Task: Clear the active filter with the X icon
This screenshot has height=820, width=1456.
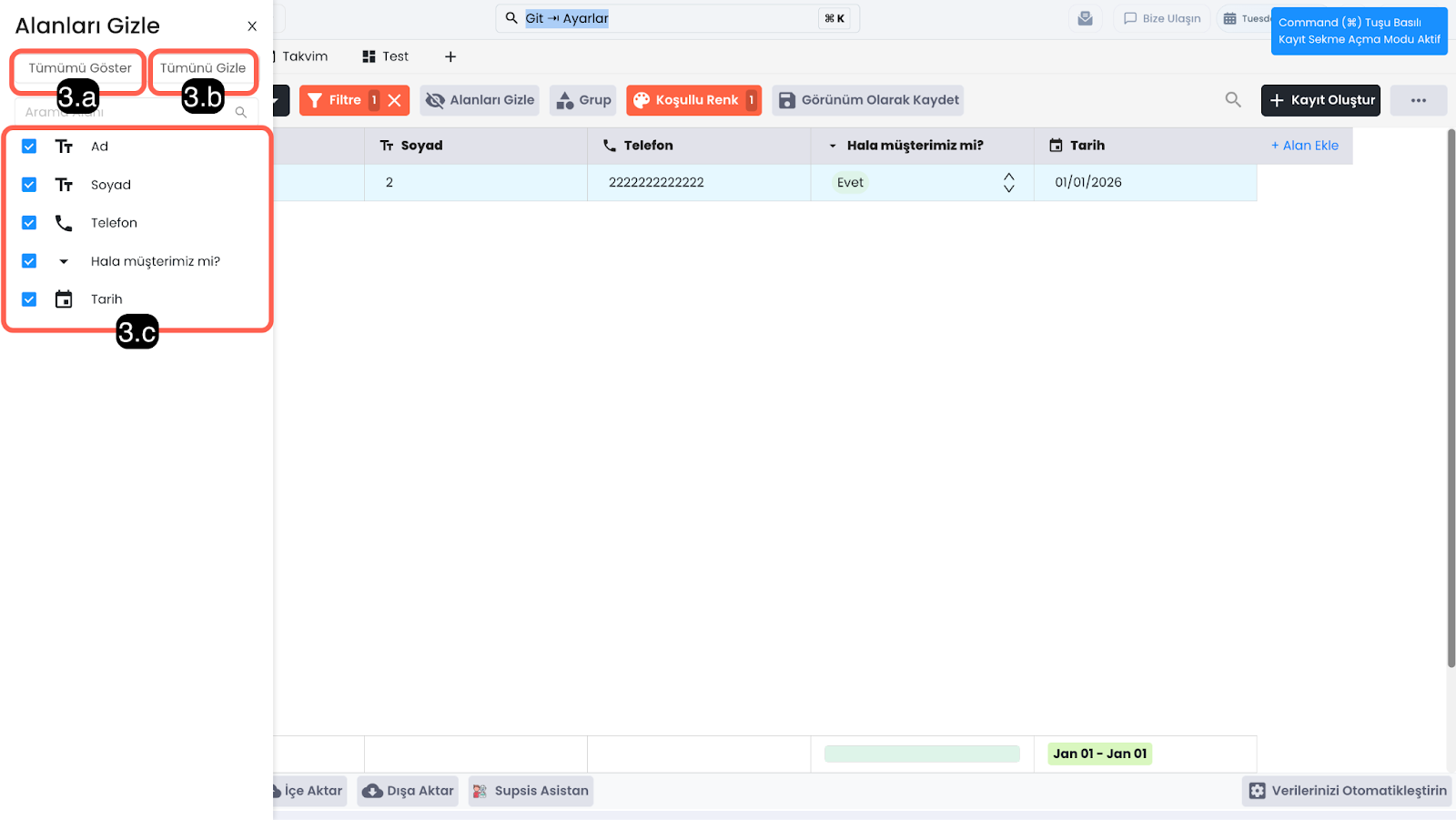Action: point(395,100)
